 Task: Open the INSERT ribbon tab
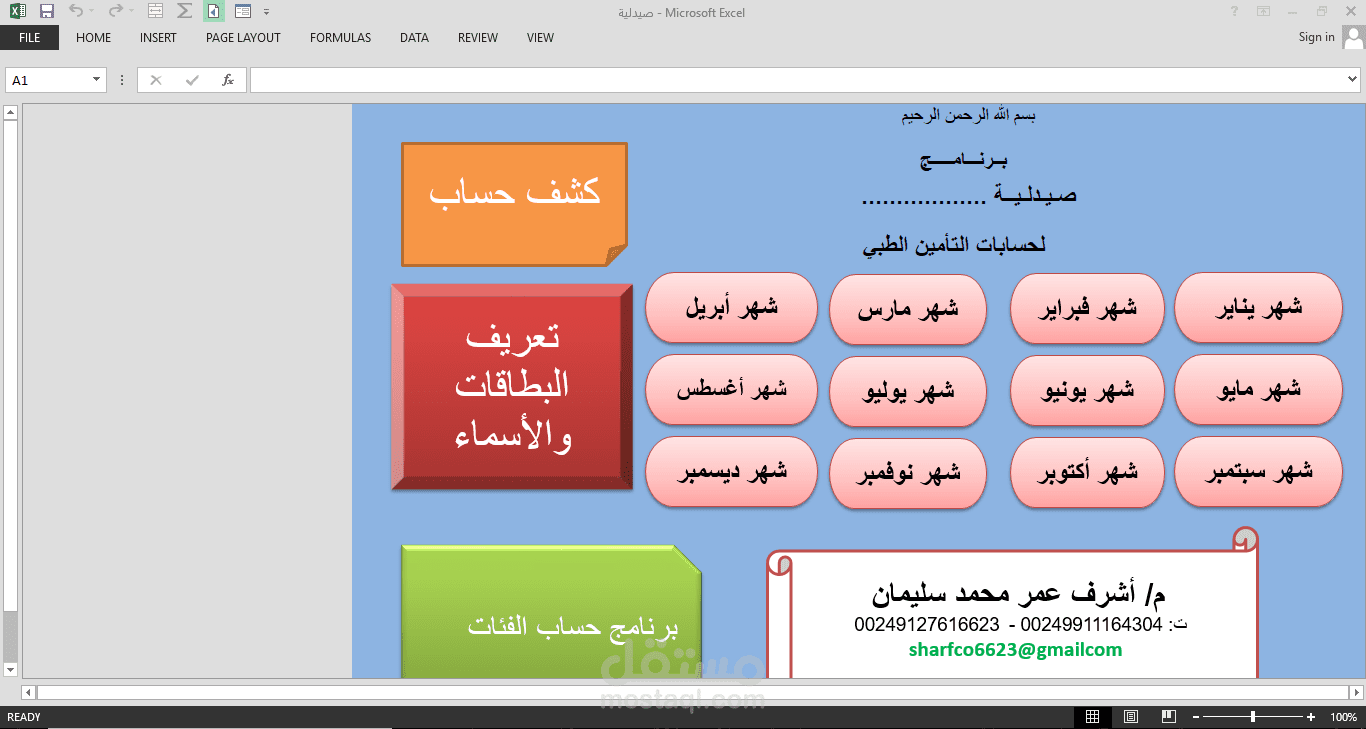coord(158,38)
